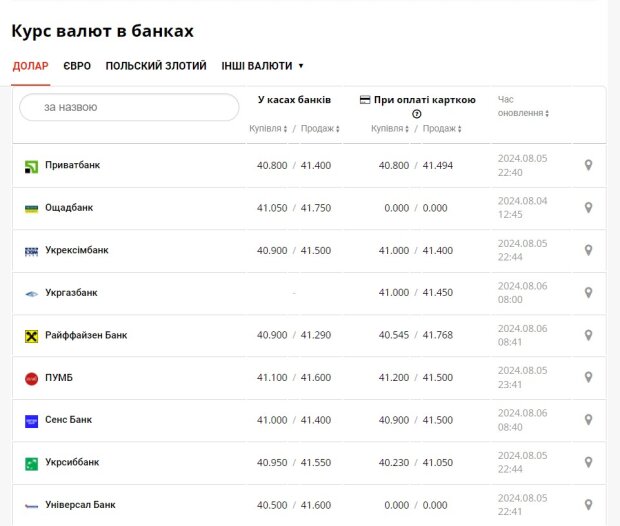620x526 pixels.
Task: Open map pin for Приватбанк row
Action: tap(588, 165)
